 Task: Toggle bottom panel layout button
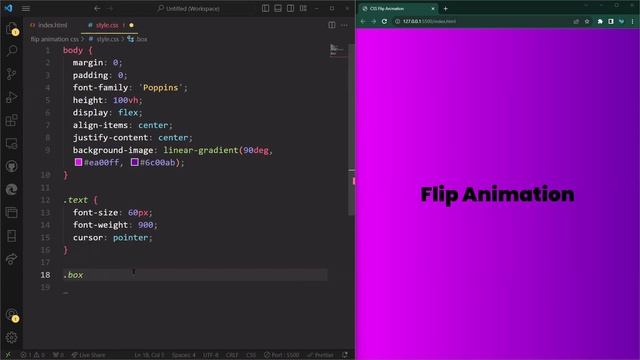(x=278, y=8)
